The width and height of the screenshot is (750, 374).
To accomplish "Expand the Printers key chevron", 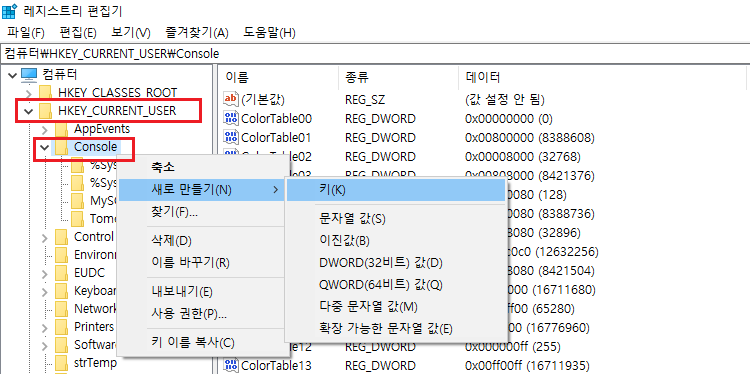I will coord(45,328).
